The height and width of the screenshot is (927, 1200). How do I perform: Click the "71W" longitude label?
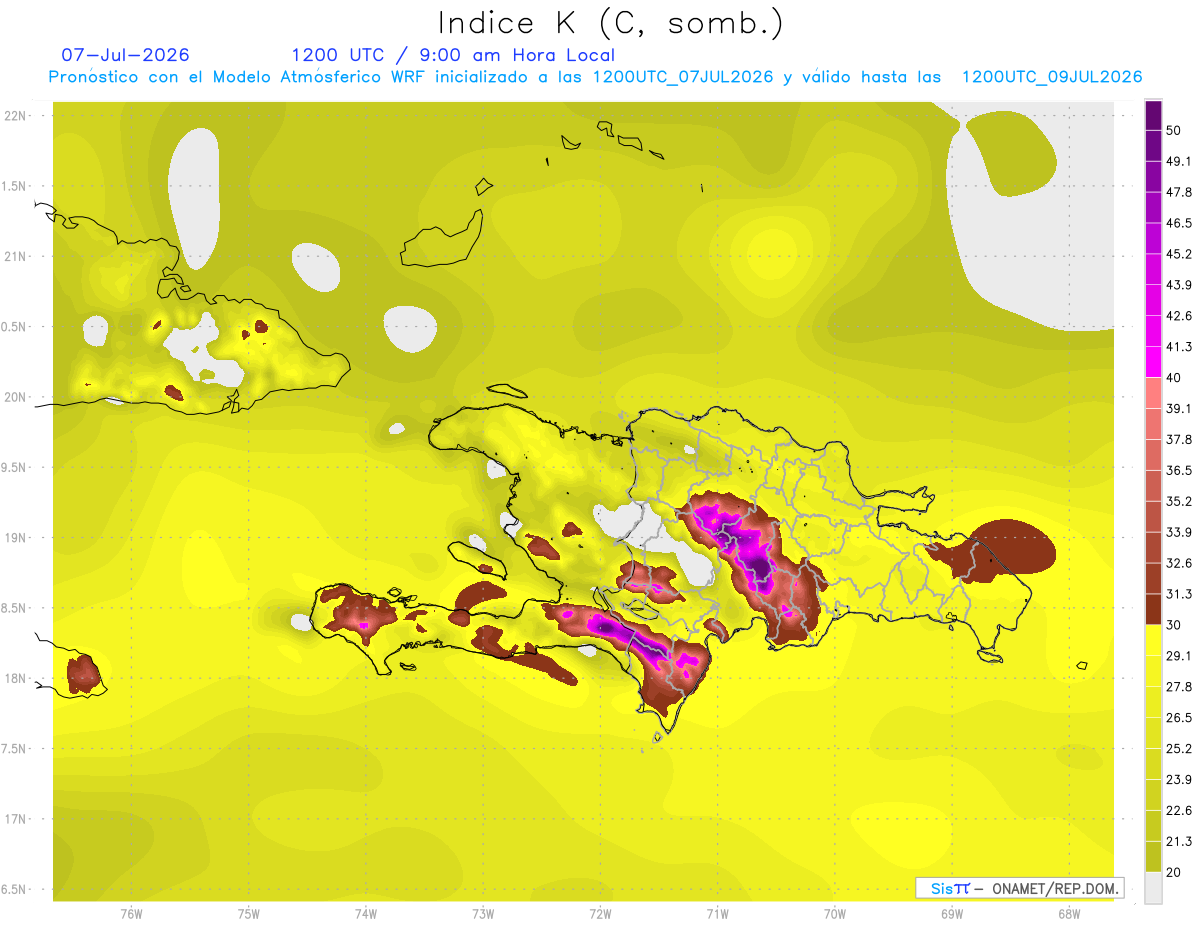[x=717, y=914]
